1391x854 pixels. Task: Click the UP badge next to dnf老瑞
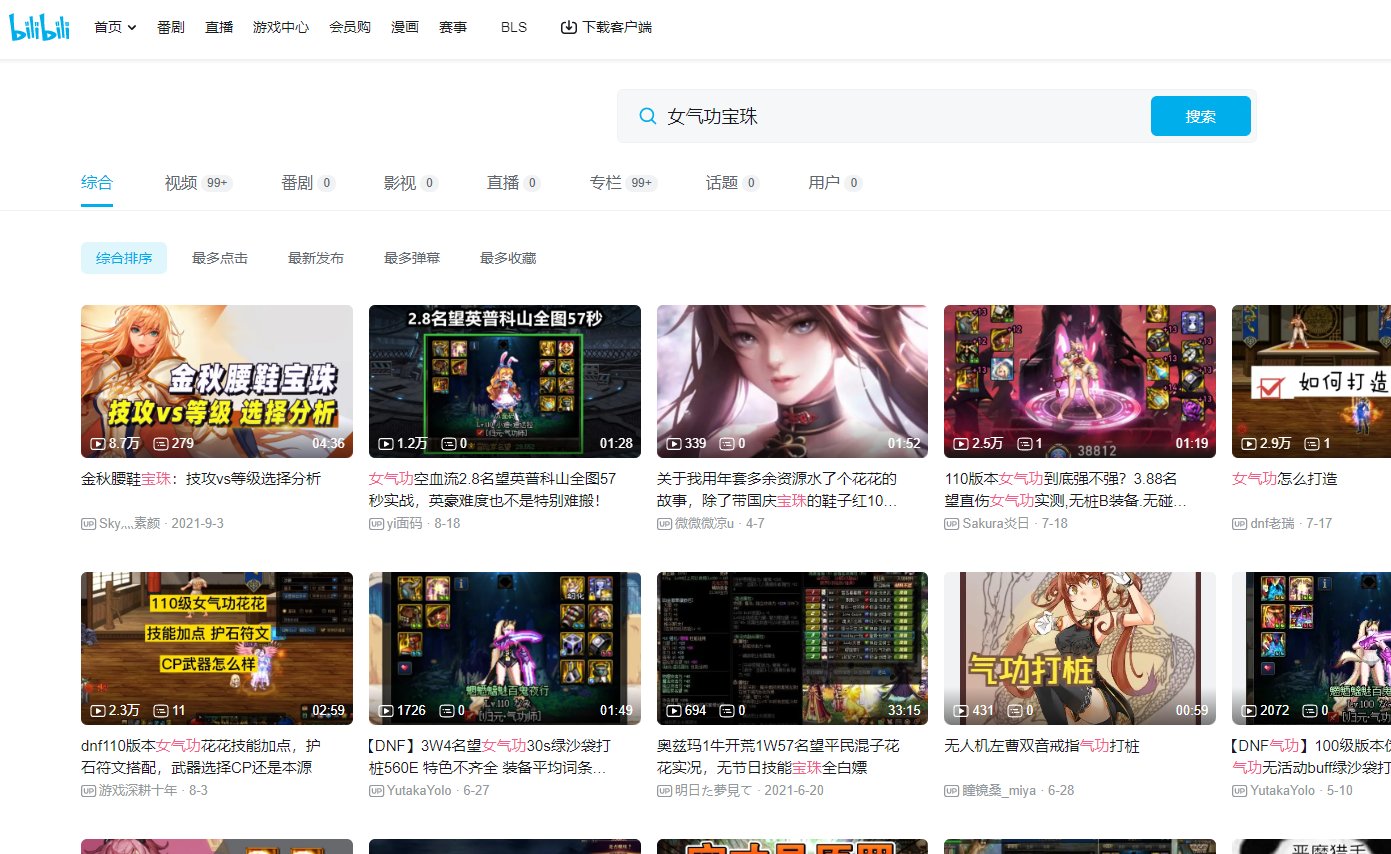(x=1240, y=523)
